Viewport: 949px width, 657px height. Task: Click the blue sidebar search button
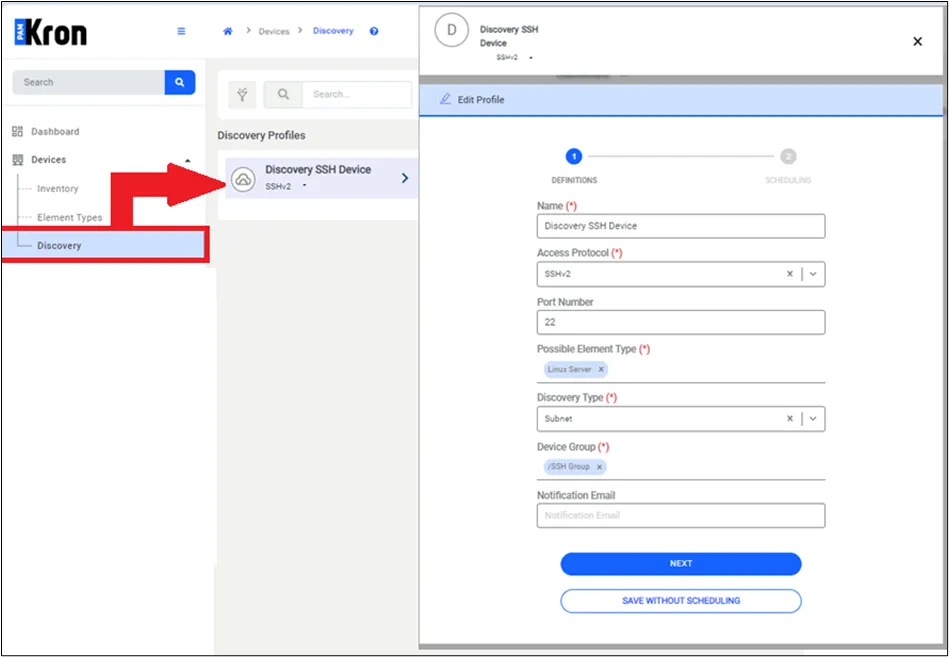point(180,82)
